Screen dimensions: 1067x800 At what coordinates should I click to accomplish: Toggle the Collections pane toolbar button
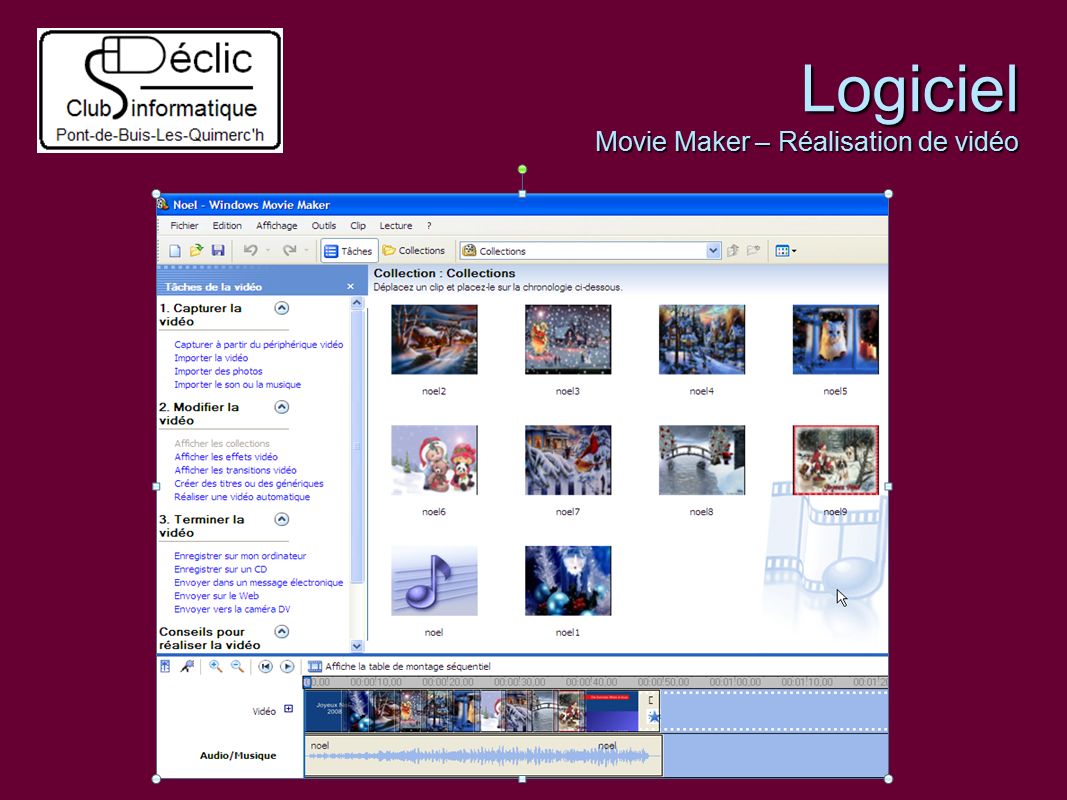pyautogui.click(x=414, y=251)
